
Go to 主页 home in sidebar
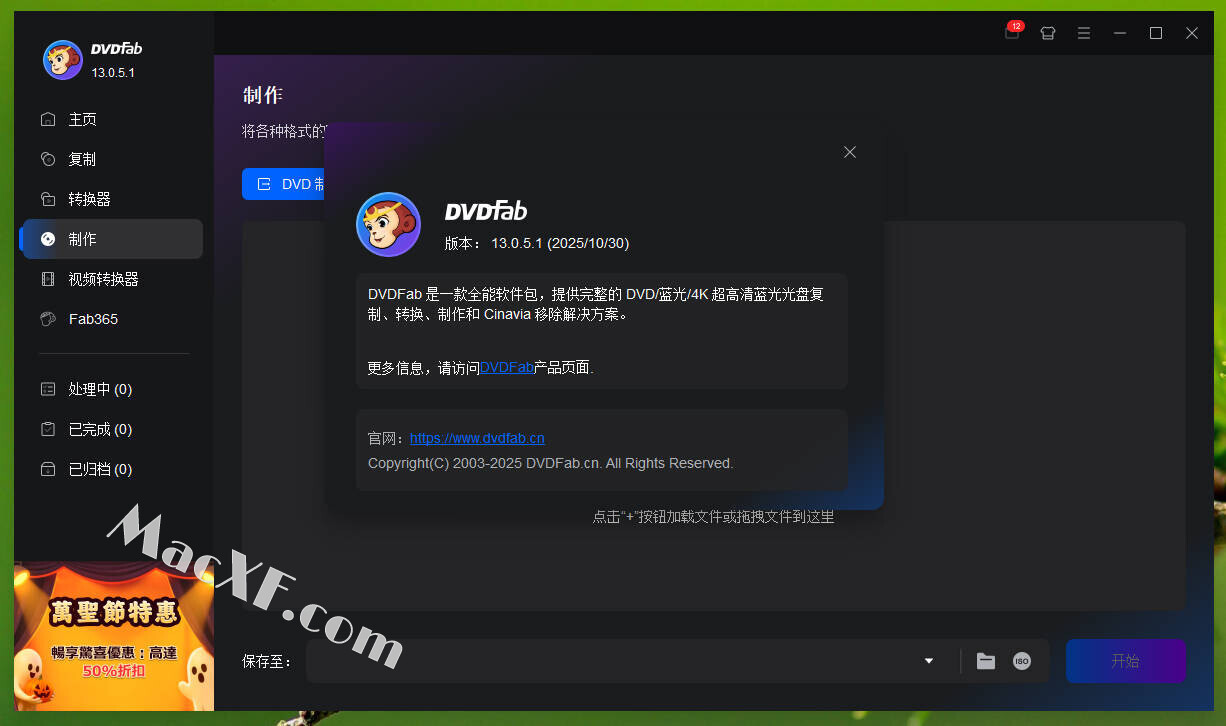(82, 119)
